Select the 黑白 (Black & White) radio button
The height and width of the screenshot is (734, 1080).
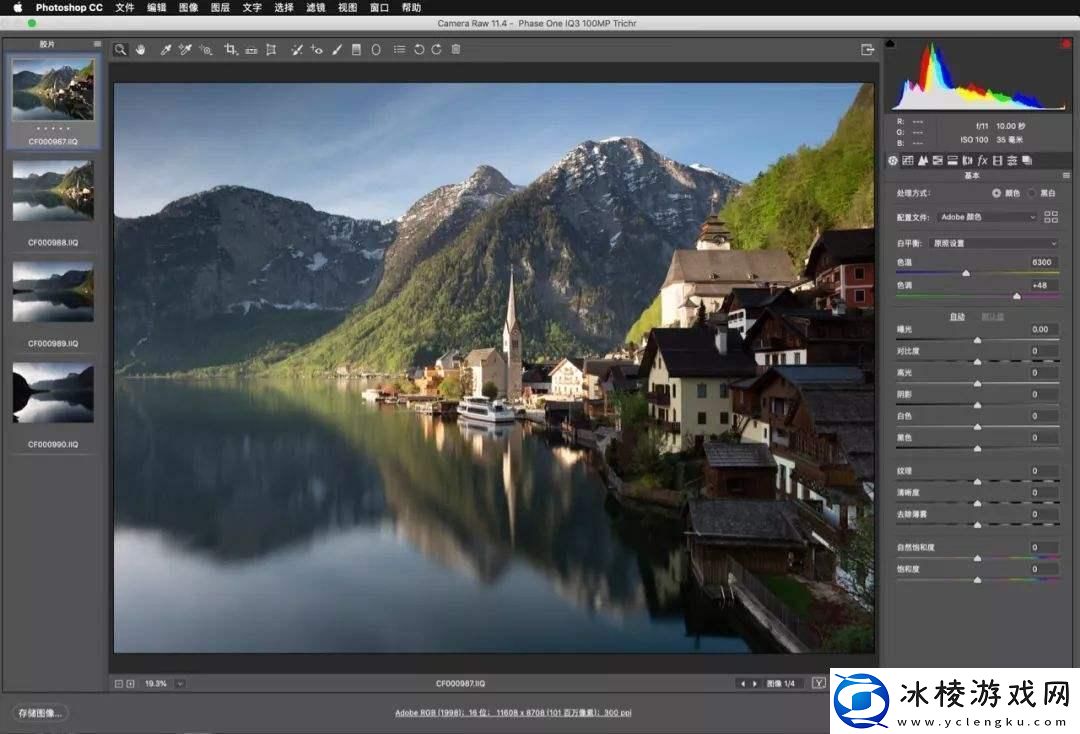(x=1032, y=192)
